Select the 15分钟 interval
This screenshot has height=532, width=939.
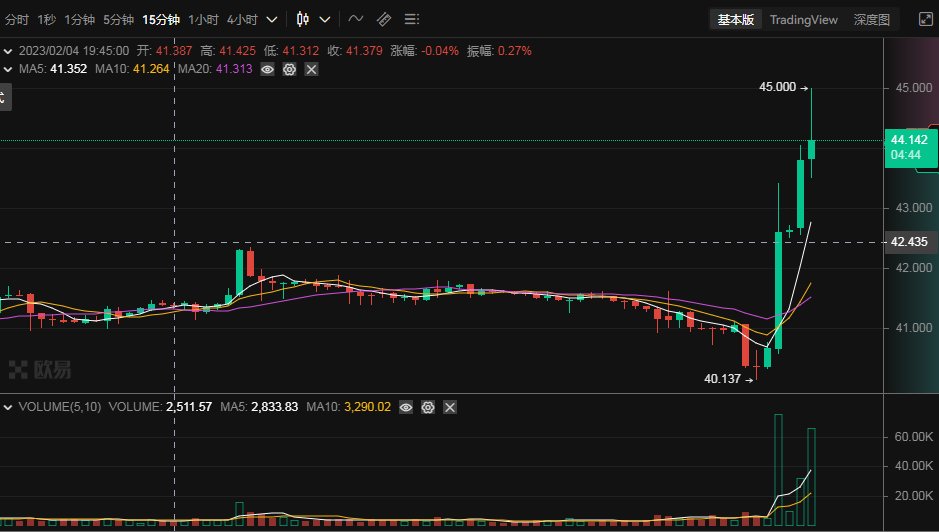point(161,20)
